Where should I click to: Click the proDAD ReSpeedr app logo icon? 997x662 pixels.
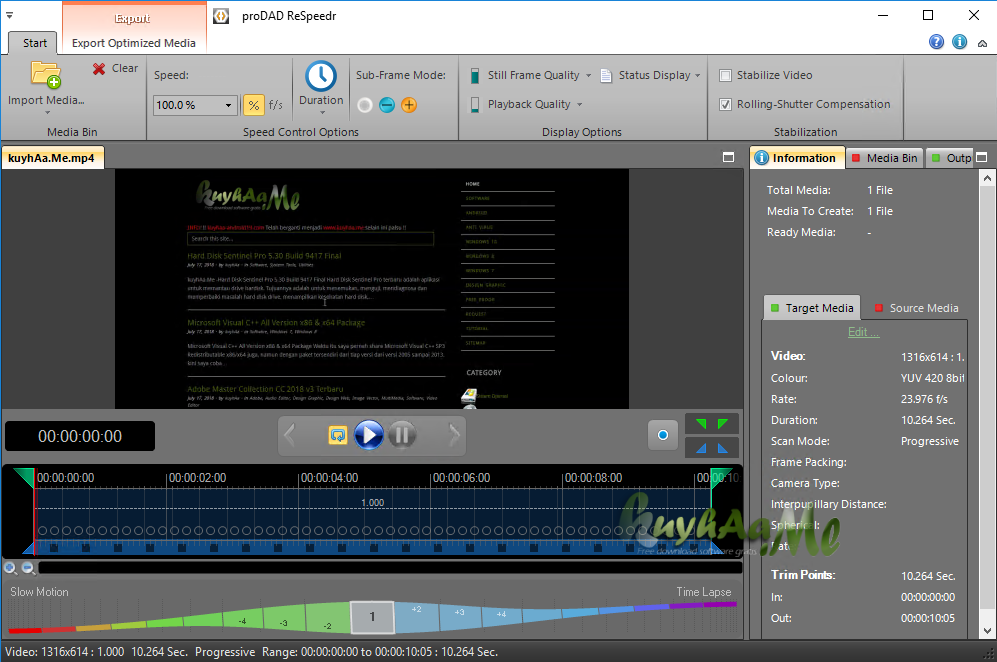[x=221, y=17]
